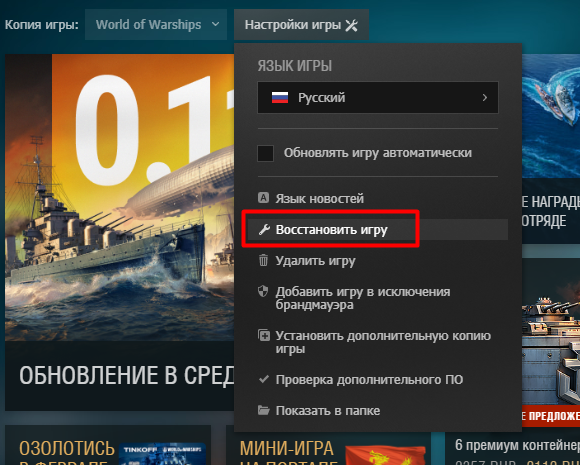This screenshot has width=580, height=465.
Task: Open the ОБНОВЛЕНИЕ В СРЕДУ news headline
Action: point(127,375)
